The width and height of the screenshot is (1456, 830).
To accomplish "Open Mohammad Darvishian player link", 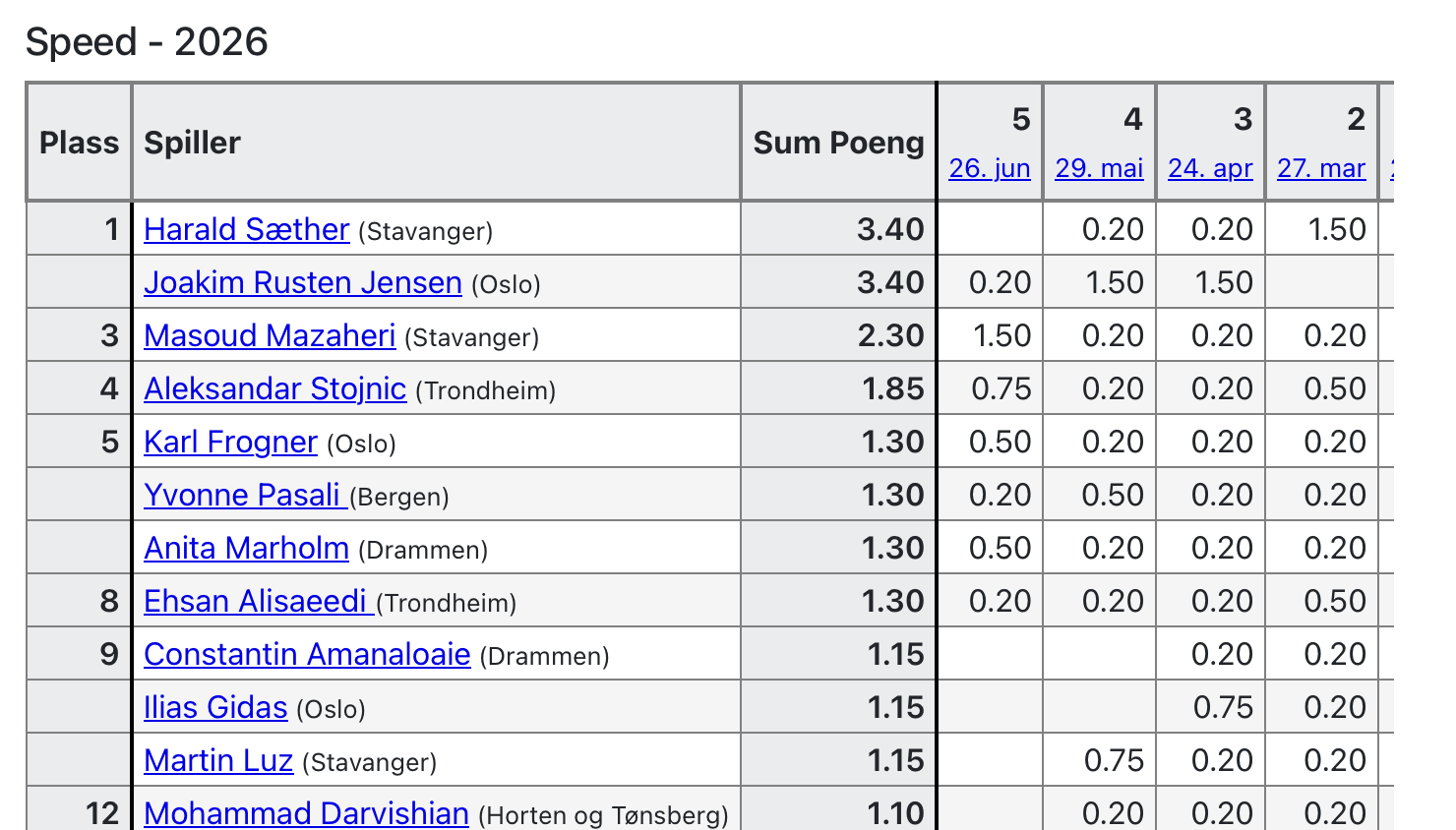I will [x=306, y=813].
